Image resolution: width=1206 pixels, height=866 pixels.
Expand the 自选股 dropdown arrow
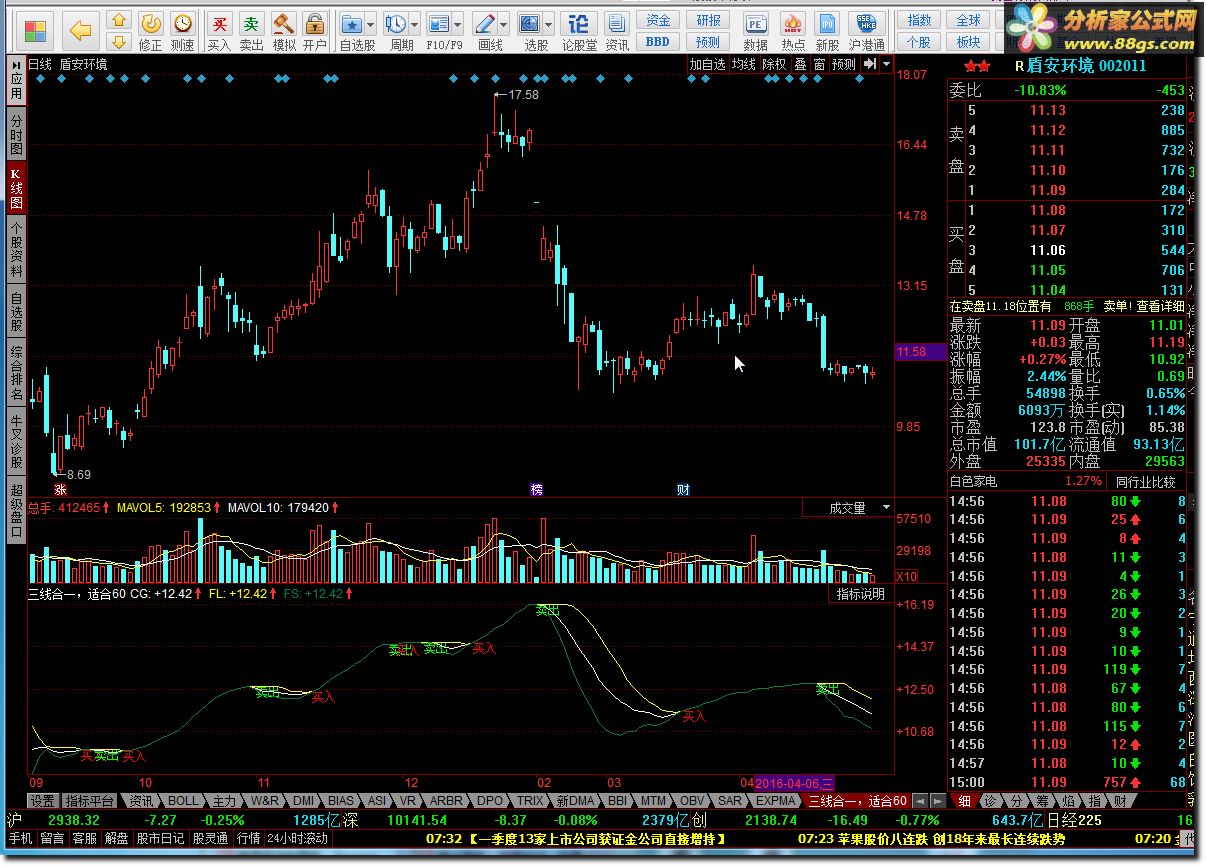click(371, 24)
